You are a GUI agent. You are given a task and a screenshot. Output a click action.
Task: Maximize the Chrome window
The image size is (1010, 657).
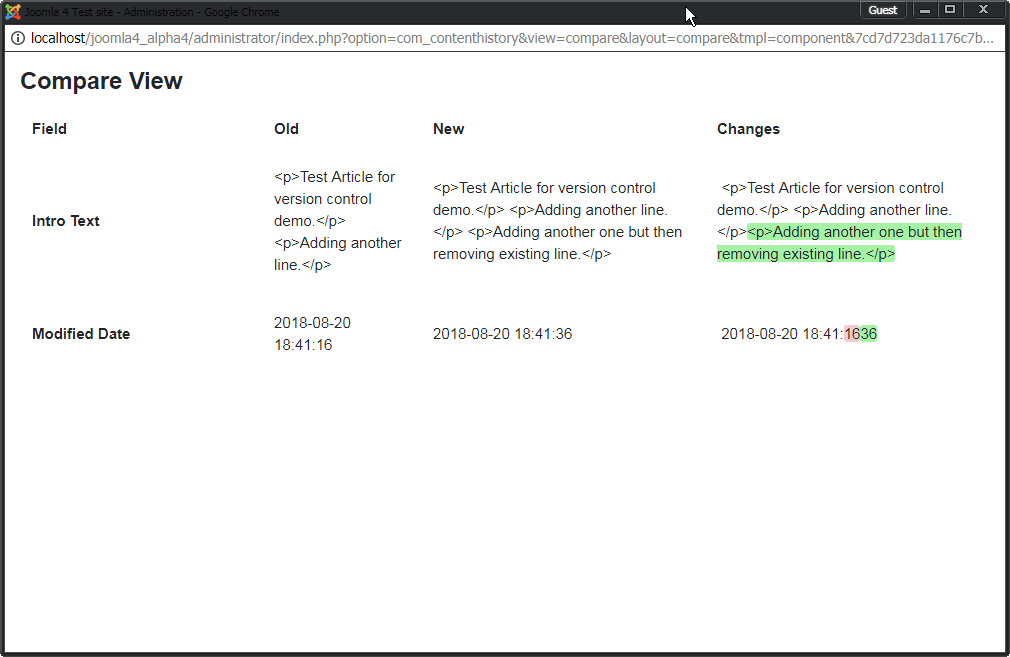[949, 10]
